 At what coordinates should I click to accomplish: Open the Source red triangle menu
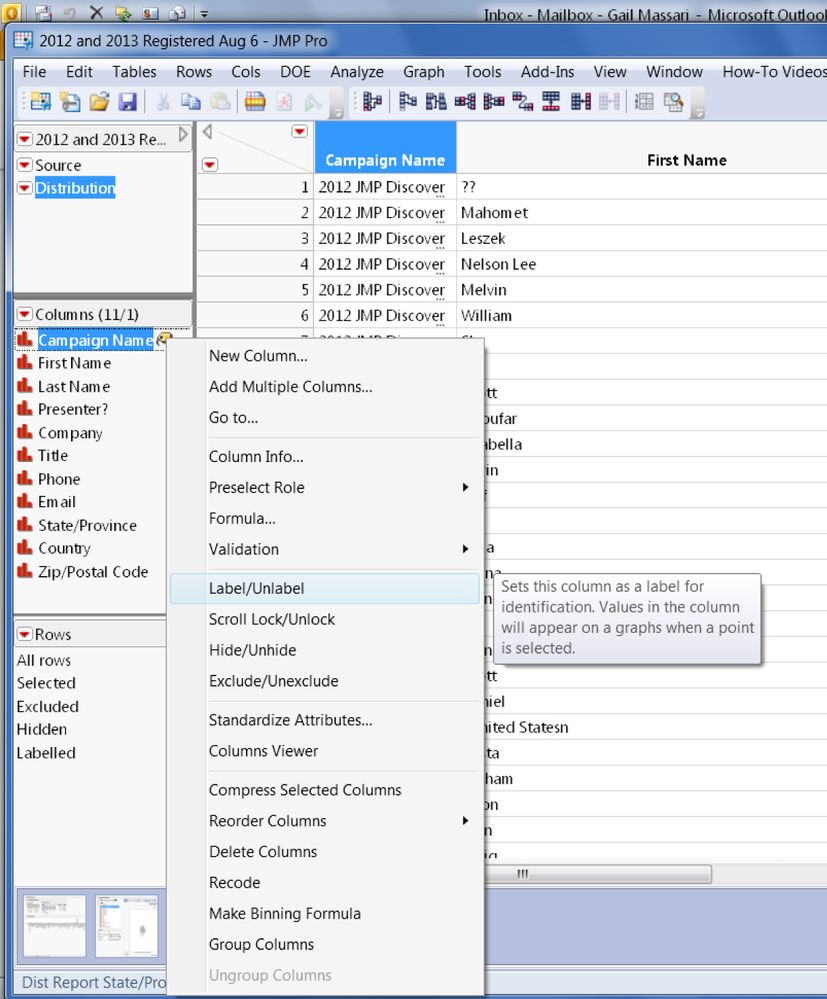click(25, 164)
